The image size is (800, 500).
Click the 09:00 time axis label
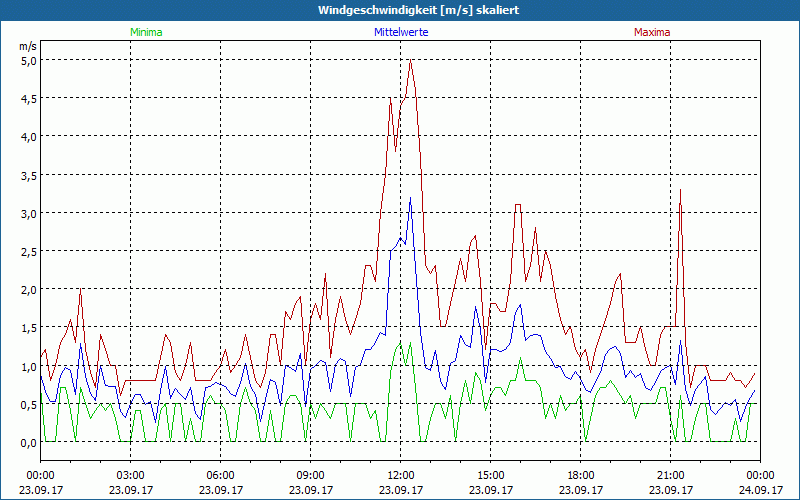point(310,475)
